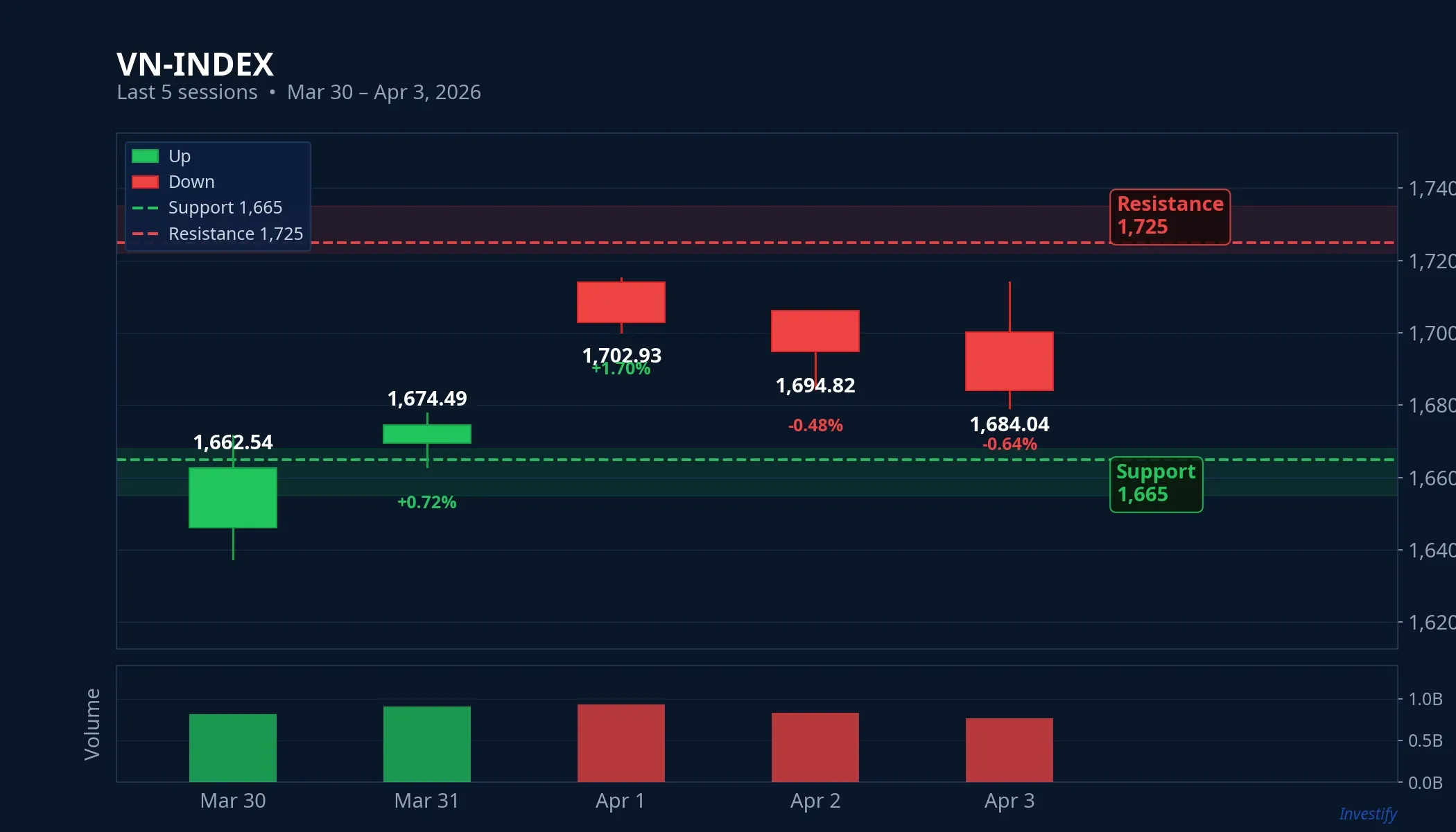The width and height of the screenshot is (1456, 832).
Task: Click the Mar 31 green candlestick body
Action: [427, 433]
